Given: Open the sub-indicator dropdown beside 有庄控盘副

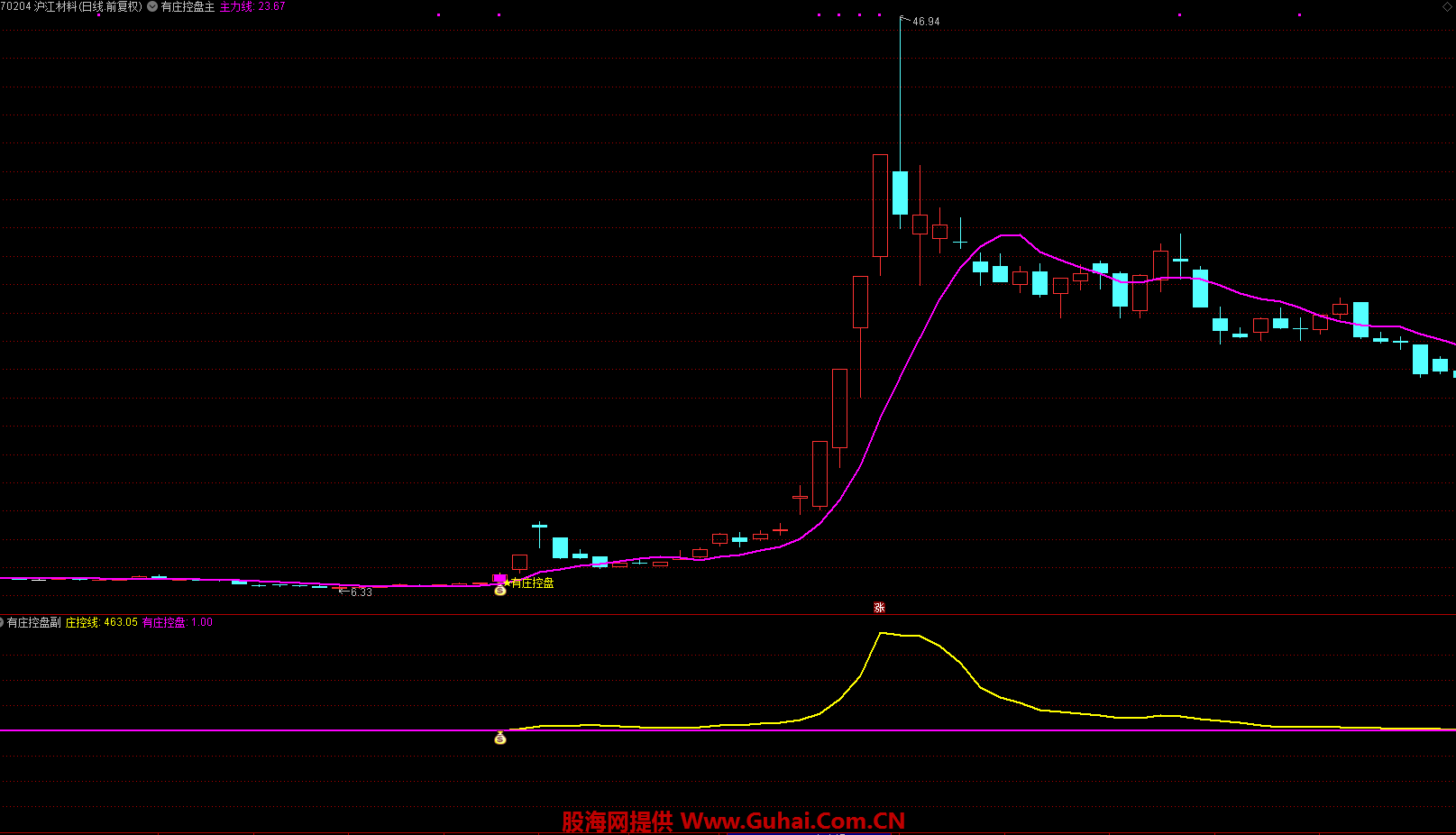Looking at the screenshot, I should 2,622.
